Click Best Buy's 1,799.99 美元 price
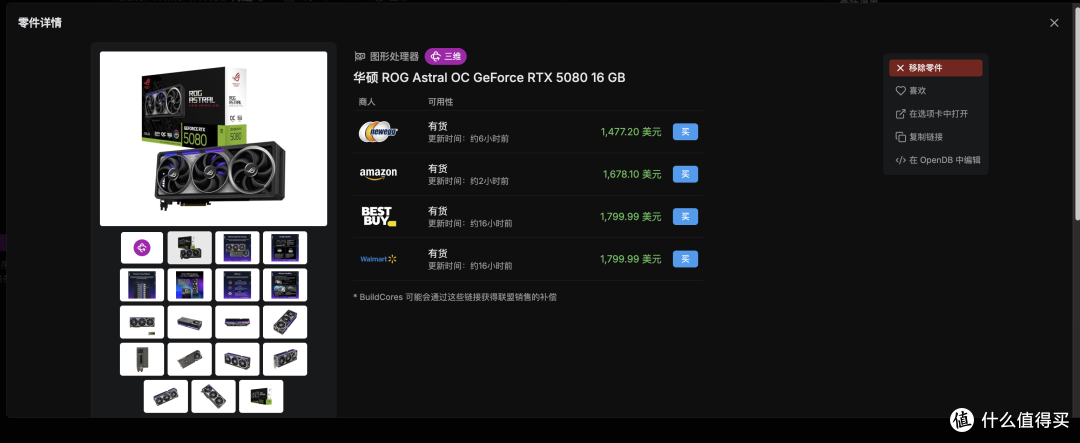The image size is (1080, 443). (631, 216)
